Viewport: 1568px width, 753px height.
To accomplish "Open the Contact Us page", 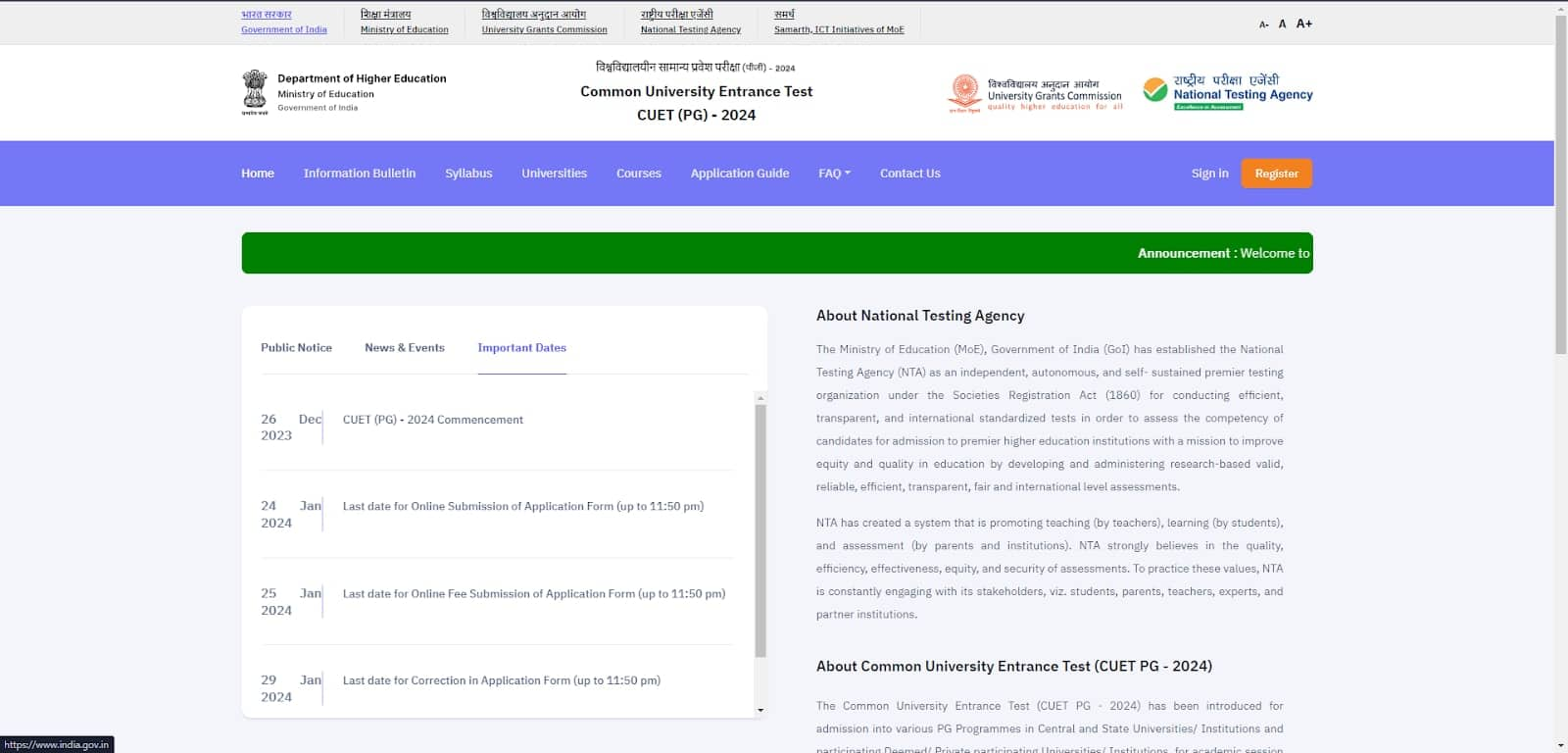I will point(909,174).
